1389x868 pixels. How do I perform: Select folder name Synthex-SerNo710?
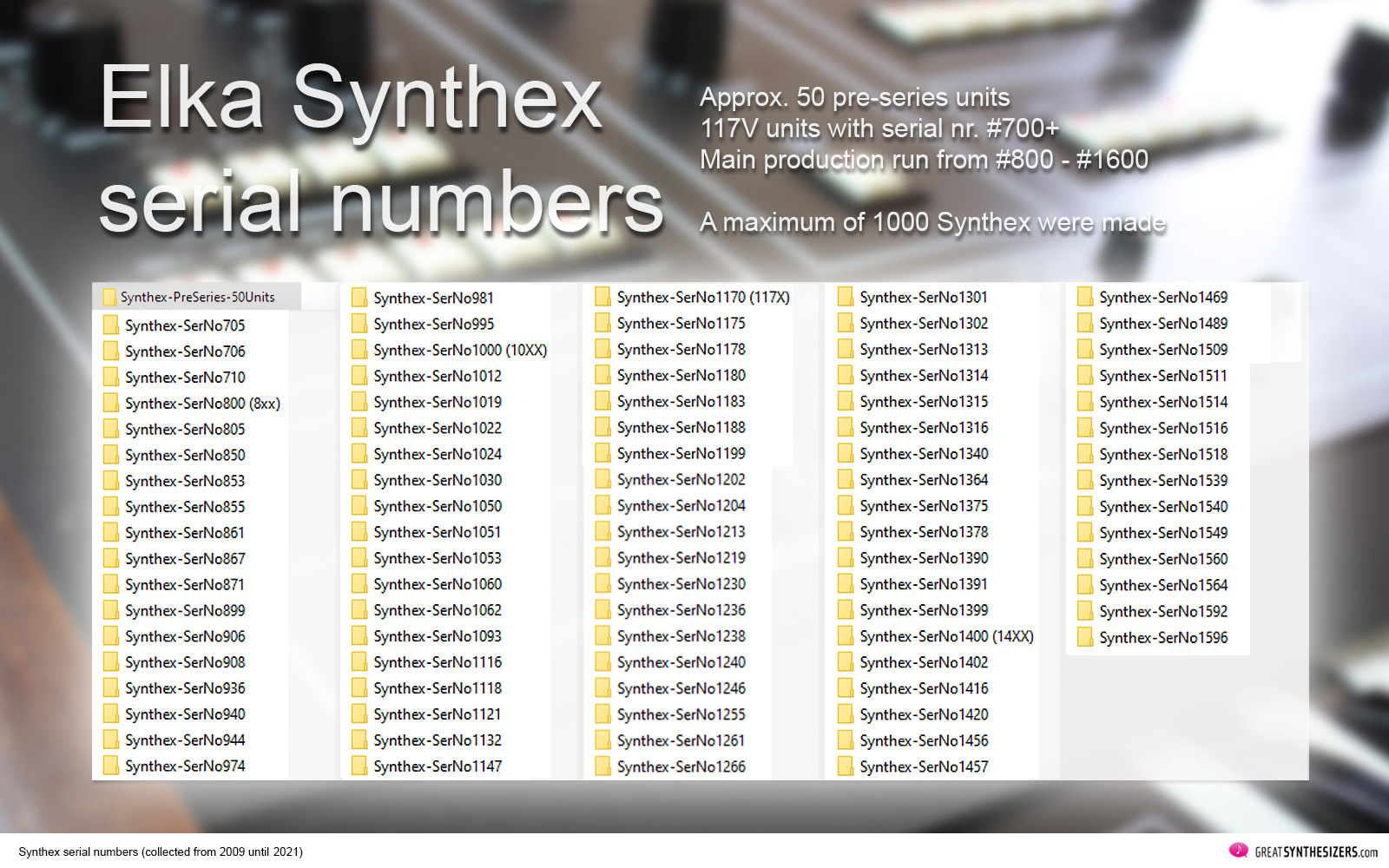185,378
